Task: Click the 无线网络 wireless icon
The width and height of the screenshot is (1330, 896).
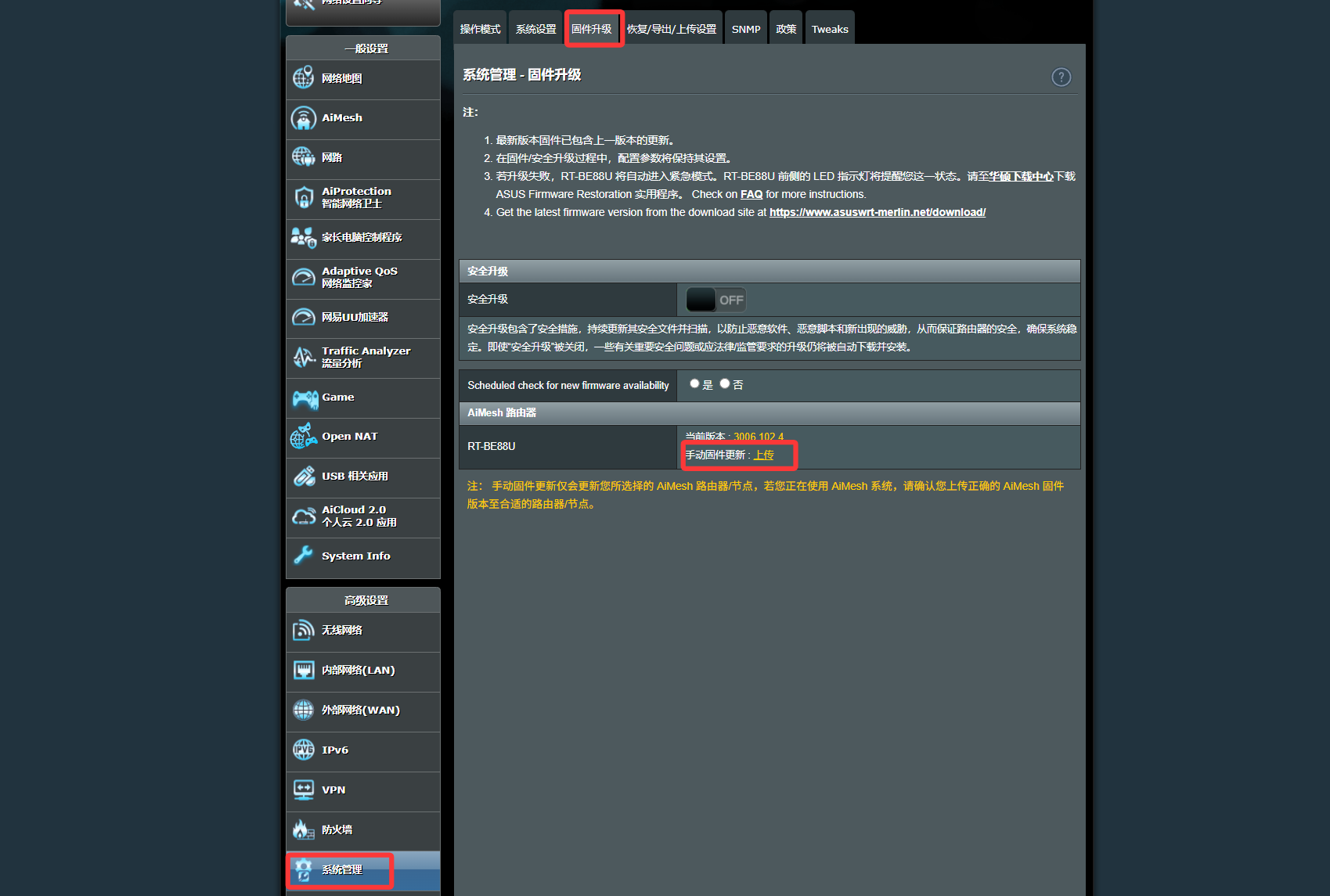Action: [x=304, y=630]
